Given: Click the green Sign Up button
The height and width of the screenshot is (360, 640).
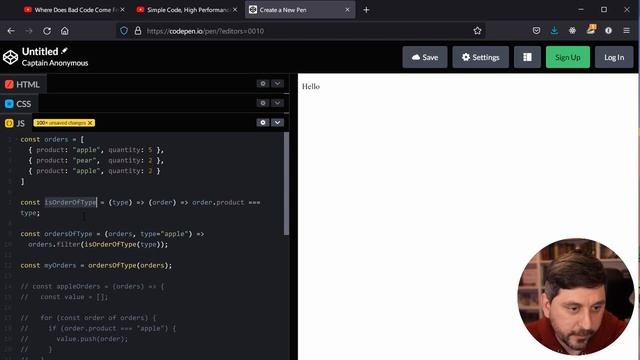Looking at the screenshot, I should [568, 57].
